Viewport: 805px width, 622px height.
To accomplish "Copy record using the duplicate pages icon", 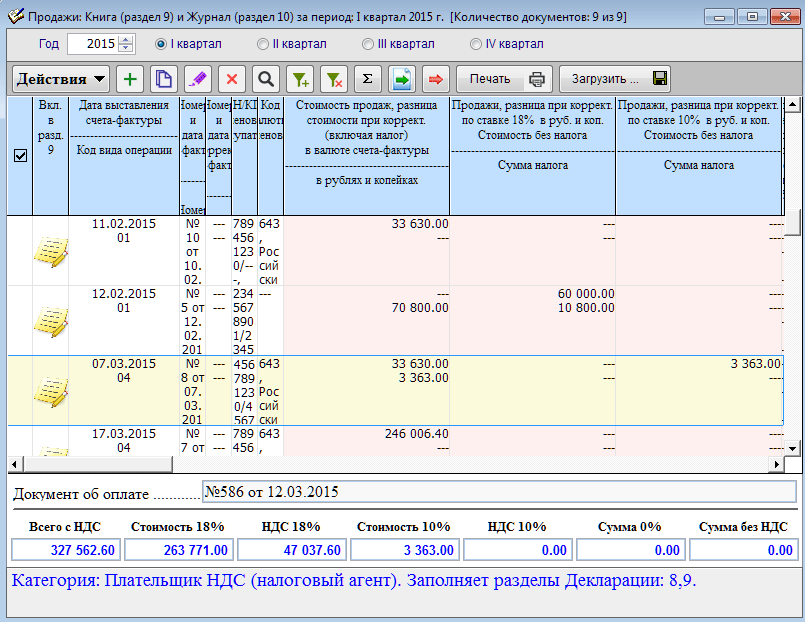I will [x=164, y=79].
